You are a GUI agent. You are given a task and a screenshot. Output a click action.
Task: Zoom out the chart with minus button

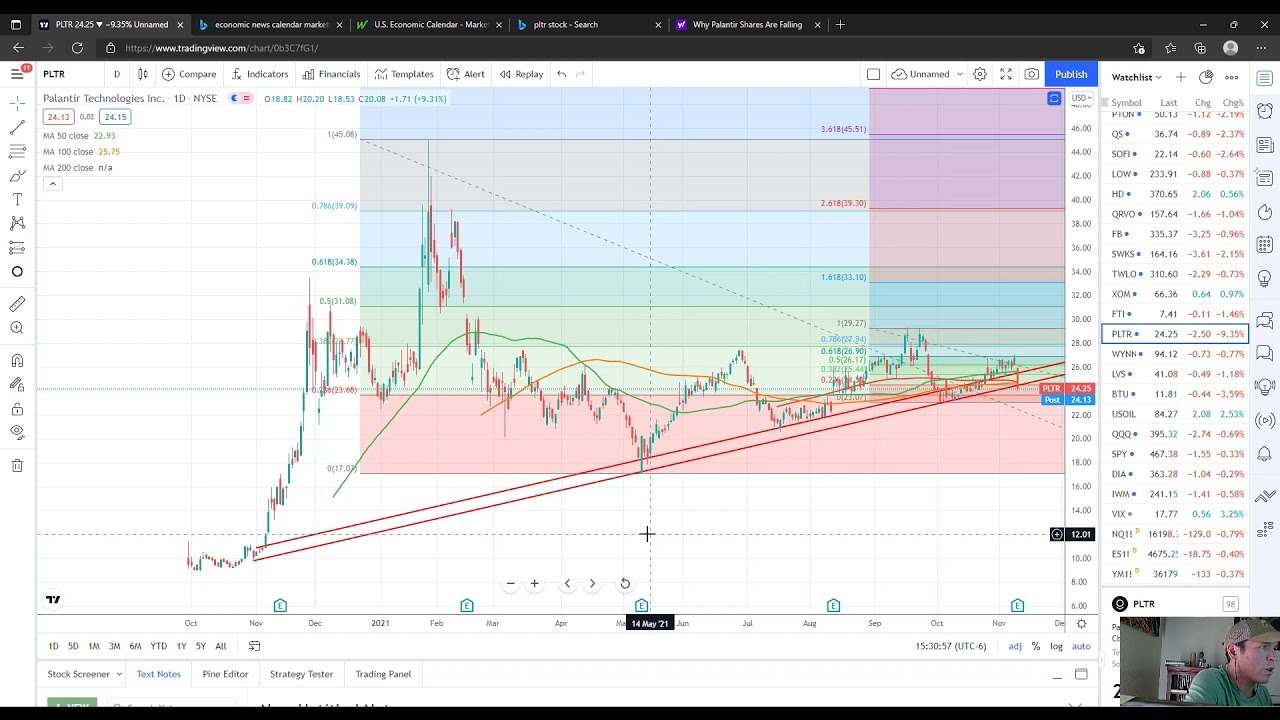[x=510, y=583]
